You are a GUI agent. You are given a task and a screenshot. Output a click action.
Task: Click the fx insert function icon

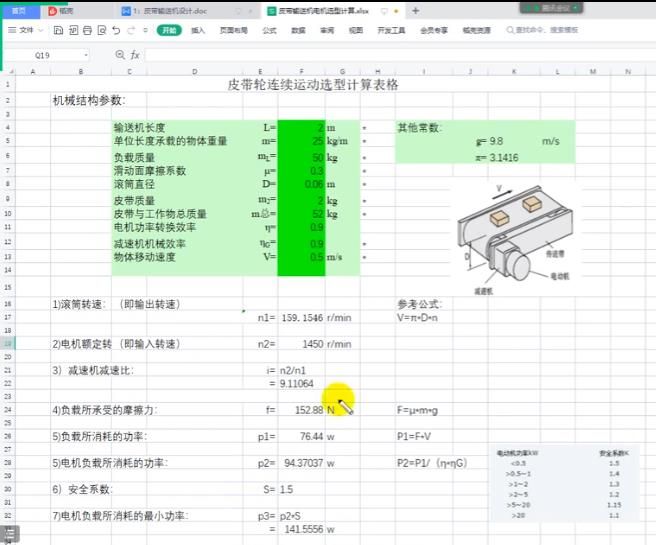click(x=135, y=55)
